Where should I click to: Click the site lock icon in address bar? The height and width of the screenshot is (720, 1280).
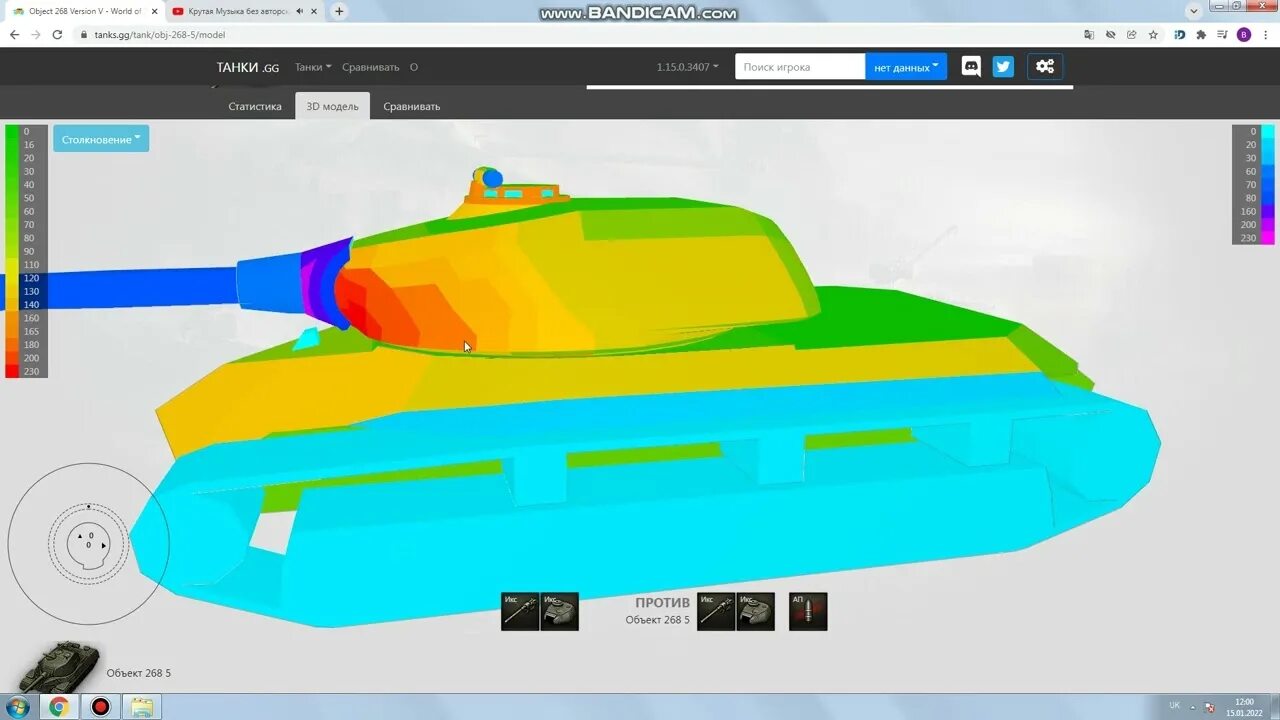click(x=85, y=34)
